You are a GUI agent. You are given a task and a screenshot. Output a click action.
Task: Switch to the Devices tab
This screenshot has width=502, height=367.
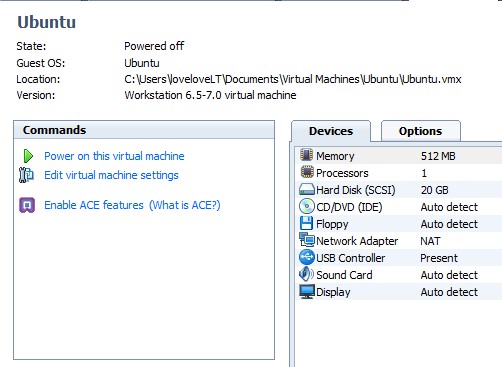[331, 131]
